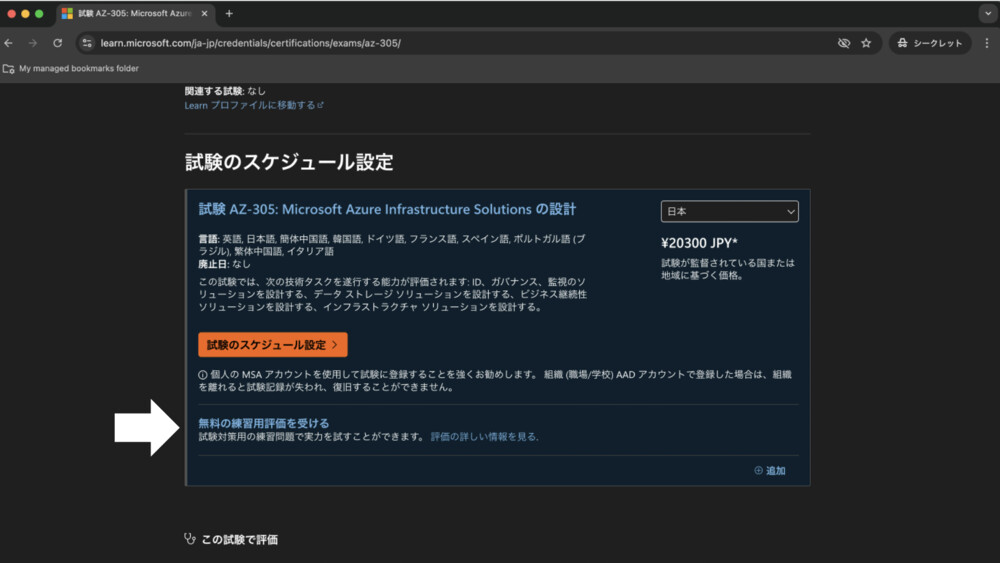The width and height of the screenshot is (1000, 563).
Task: Click the browser forward arrow
Action: [33, 43]
